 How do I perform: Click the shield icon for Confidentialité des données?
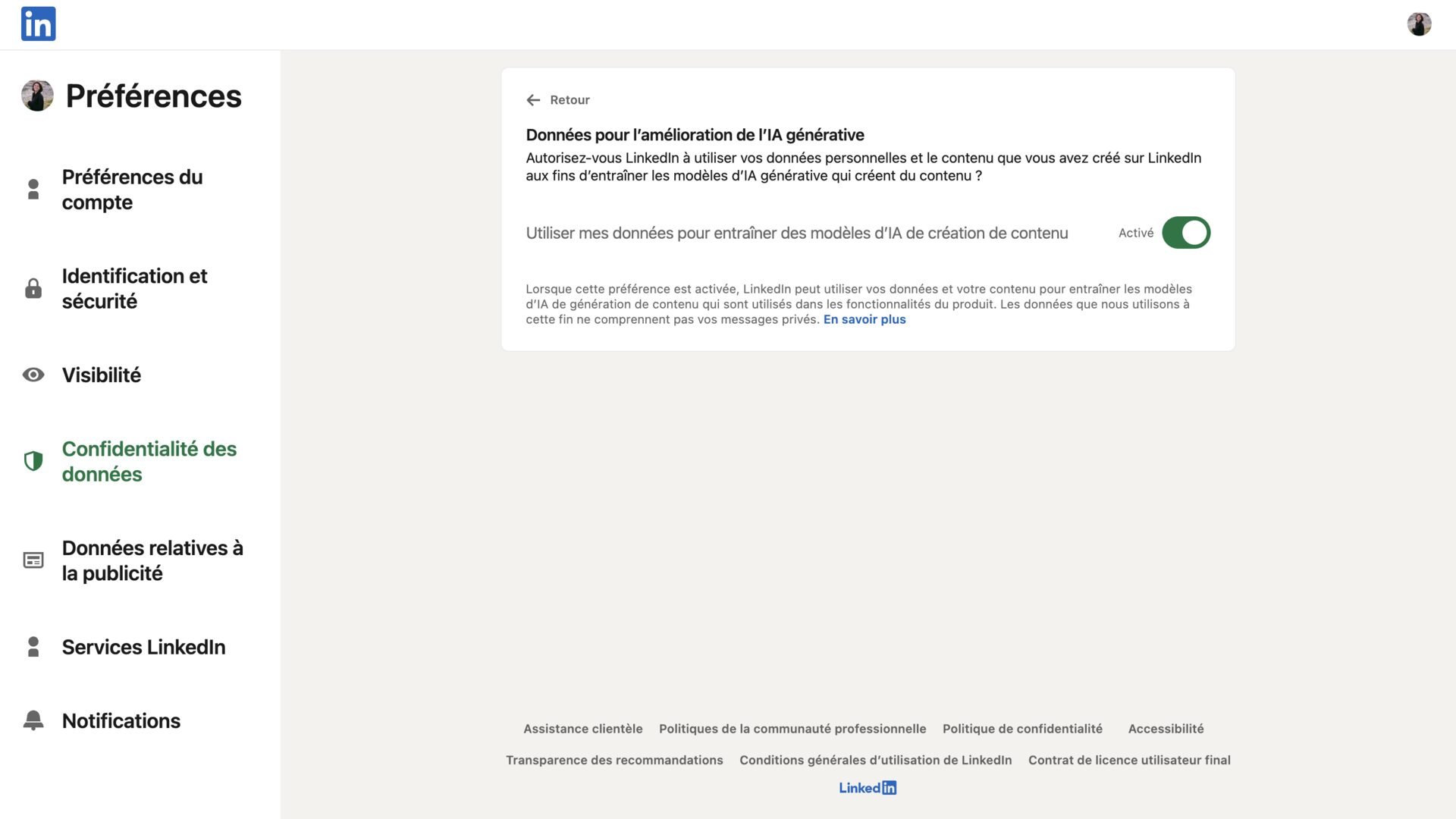coord(33,461)
